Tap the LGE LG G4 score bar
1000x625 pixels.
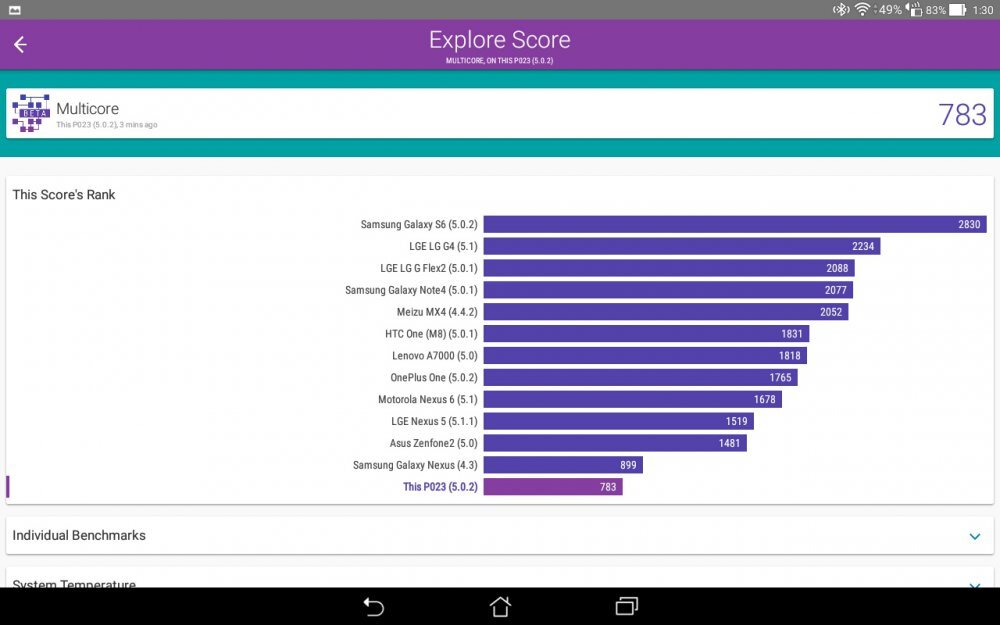[x=681, y=246]
